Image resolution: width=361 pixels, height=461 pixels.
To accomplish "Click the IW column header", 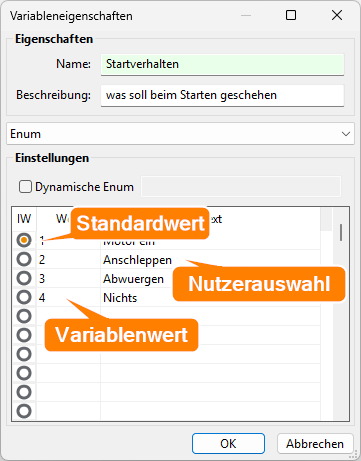I will tap(24, 219).
